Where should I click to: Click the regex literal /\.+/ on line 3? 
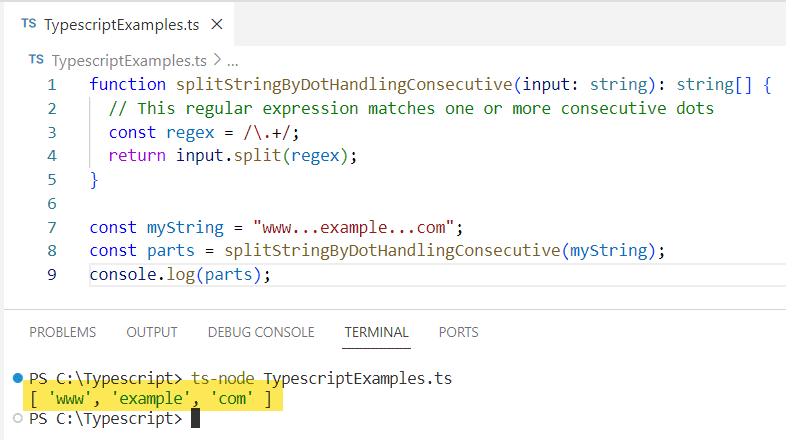click(x=267, y=133)
